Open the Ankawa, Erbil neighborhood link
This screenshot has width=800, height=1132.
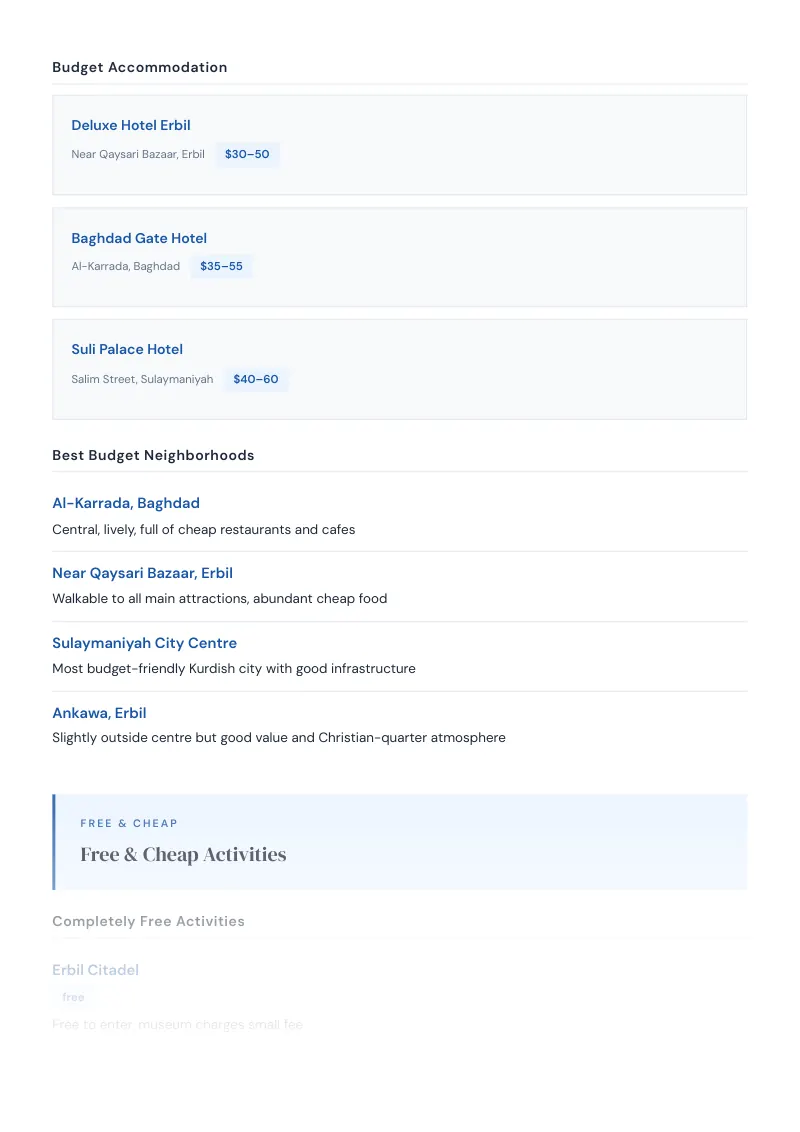[x=99, y=713]
